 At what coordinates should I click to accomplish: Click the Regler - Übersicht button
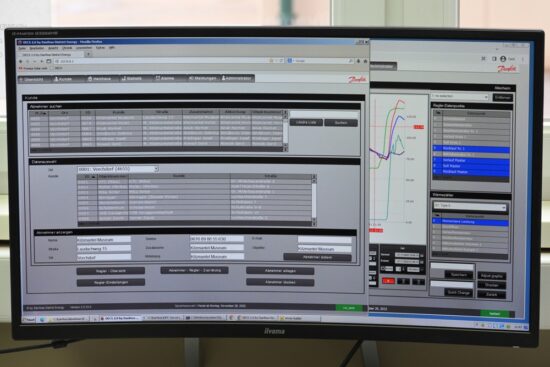(x=110, y=271)
